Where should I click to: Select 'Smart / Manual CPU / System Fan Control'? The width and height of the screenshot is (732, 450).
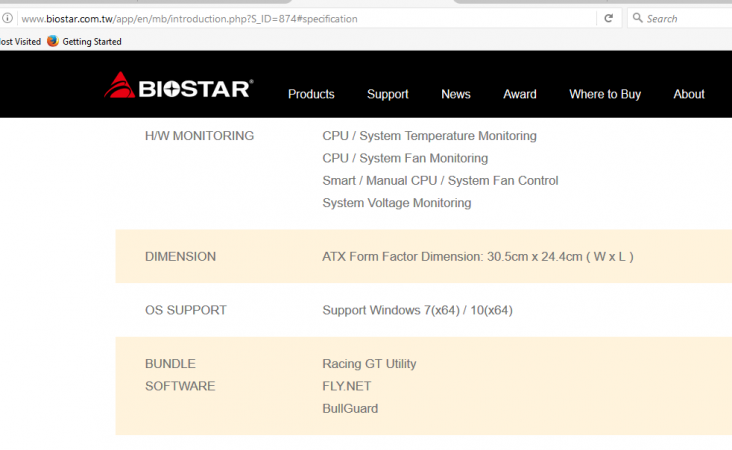coord(440,181)
